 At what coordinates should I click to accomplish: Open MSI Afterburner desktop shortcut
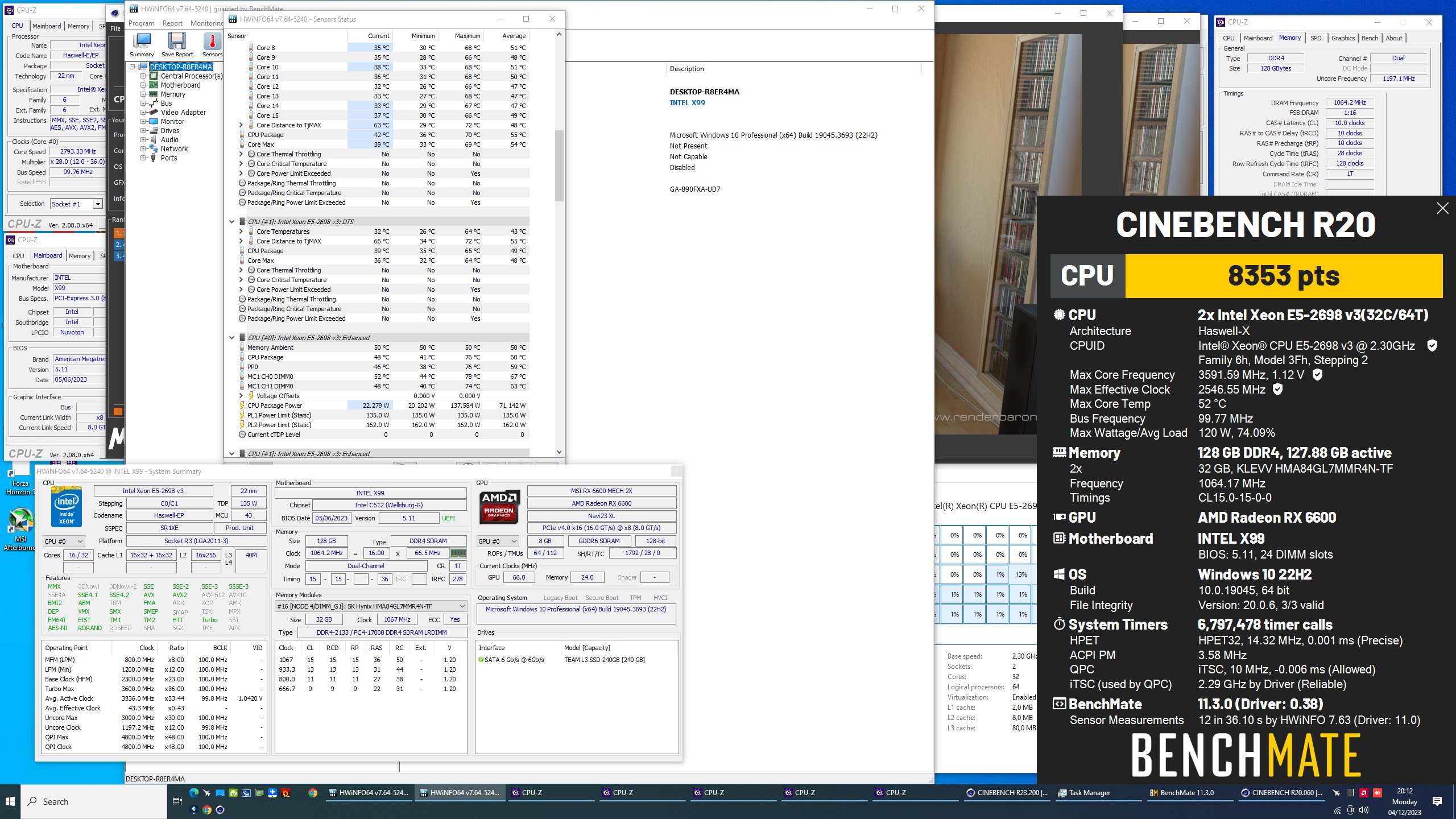[x=20, y=529]
